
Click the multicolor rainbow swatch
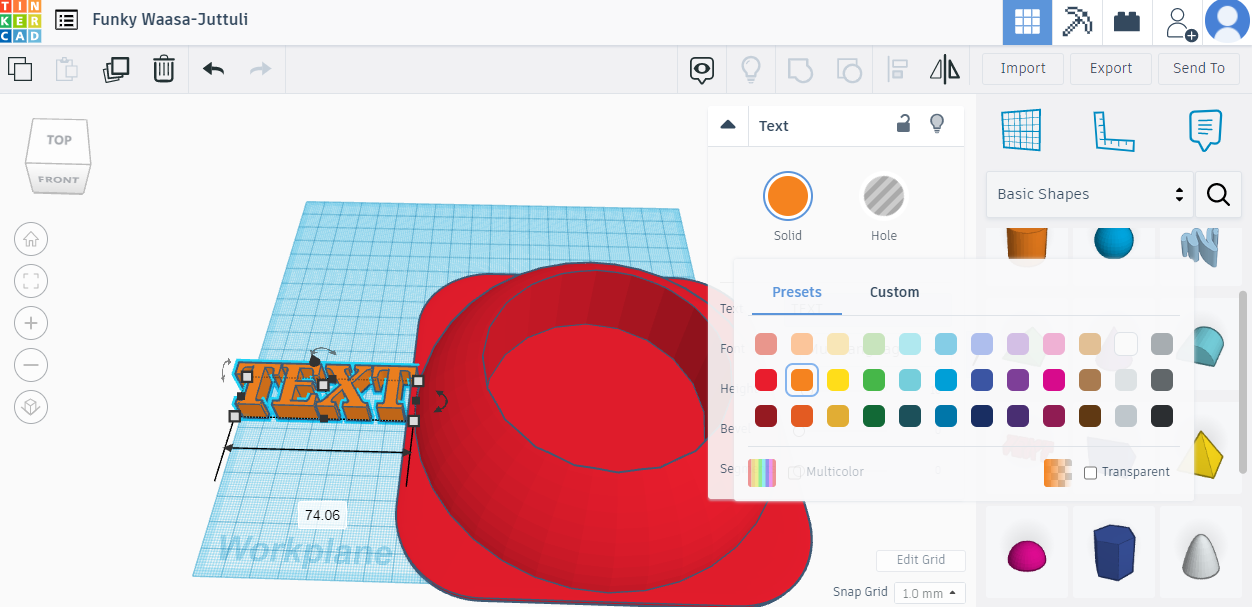pyautogui.click(x=762, y=472)
